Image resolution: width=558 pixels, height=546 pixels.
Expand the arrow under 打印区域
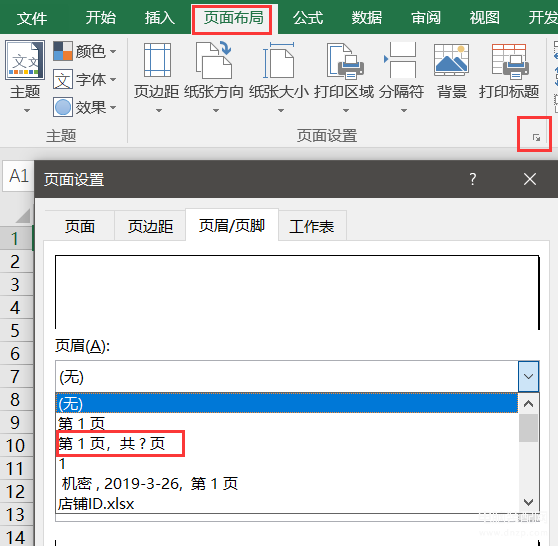coord(346,111)
